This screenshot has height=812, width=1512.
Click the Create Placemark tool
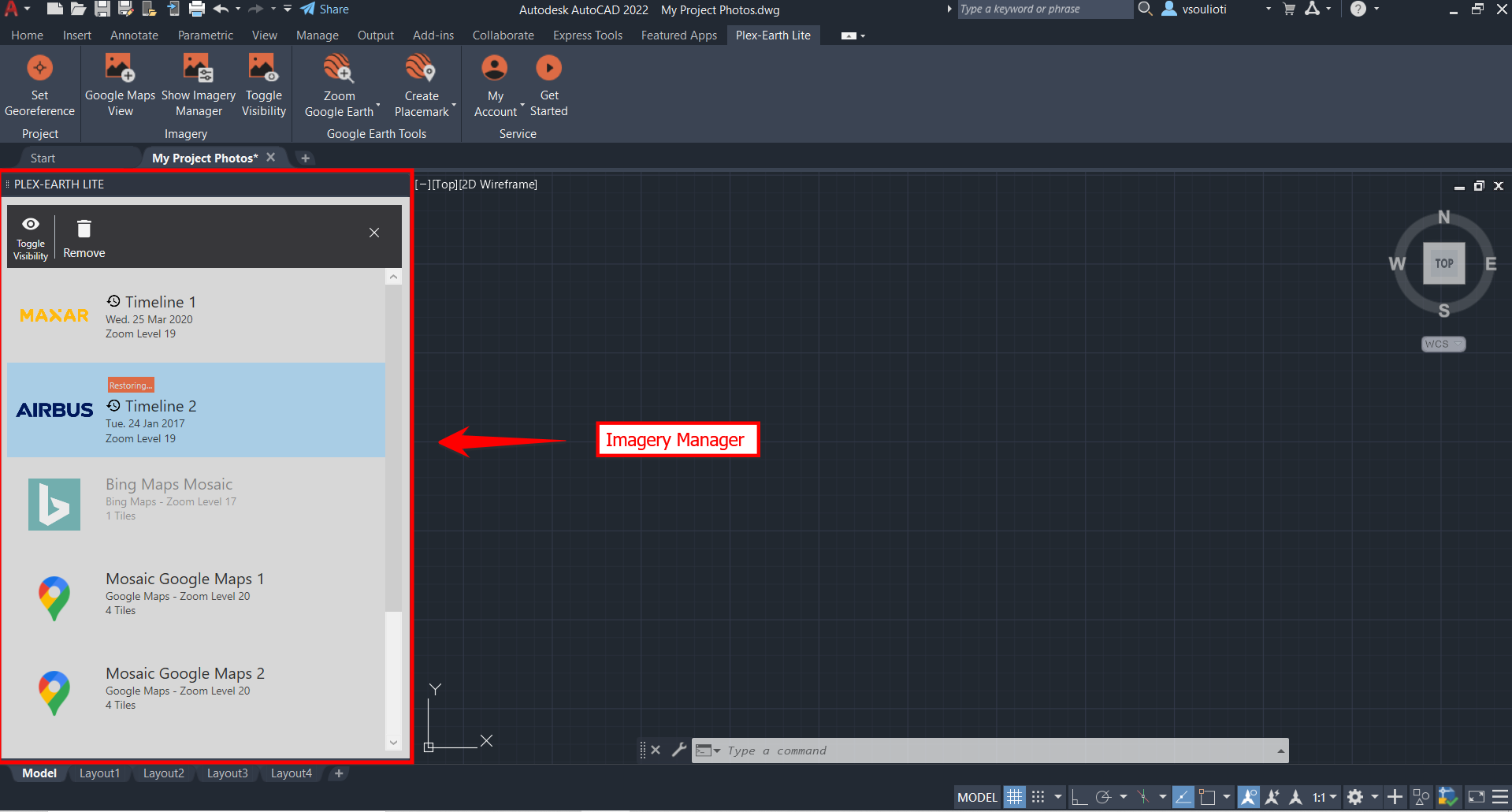422,85
